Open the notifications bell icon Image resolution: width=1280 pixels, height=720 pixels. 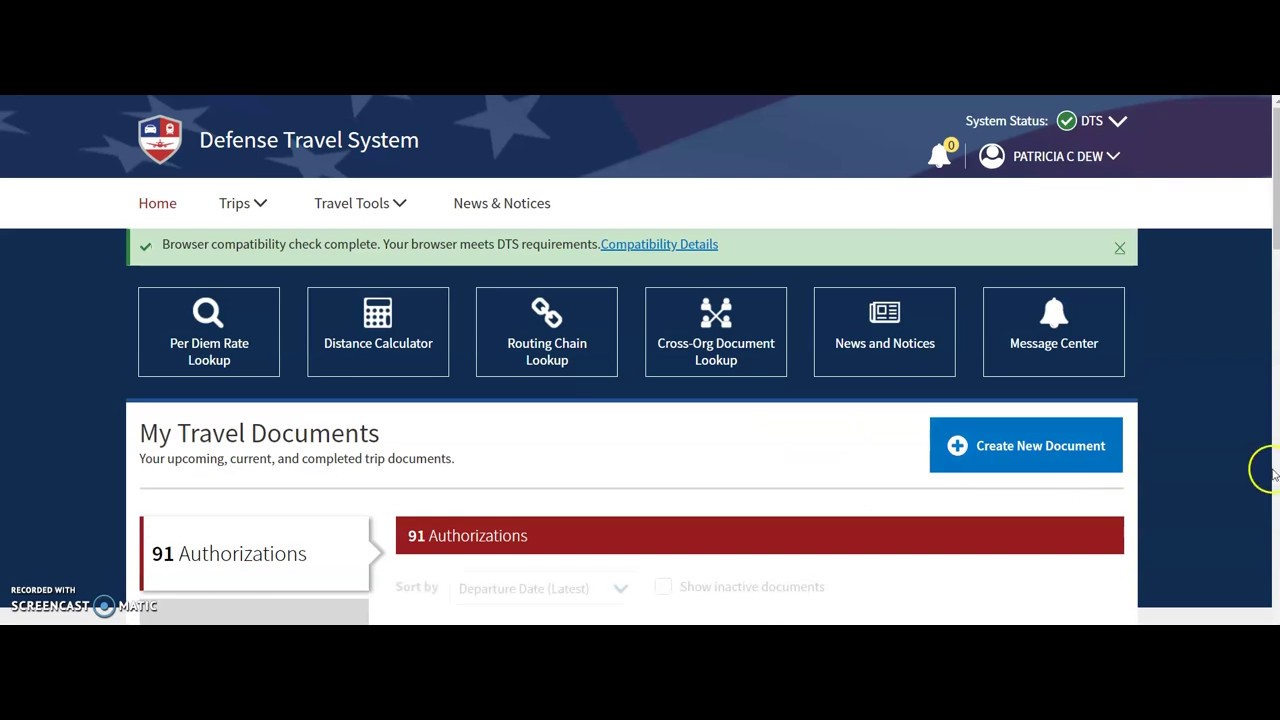pos(939,155)
